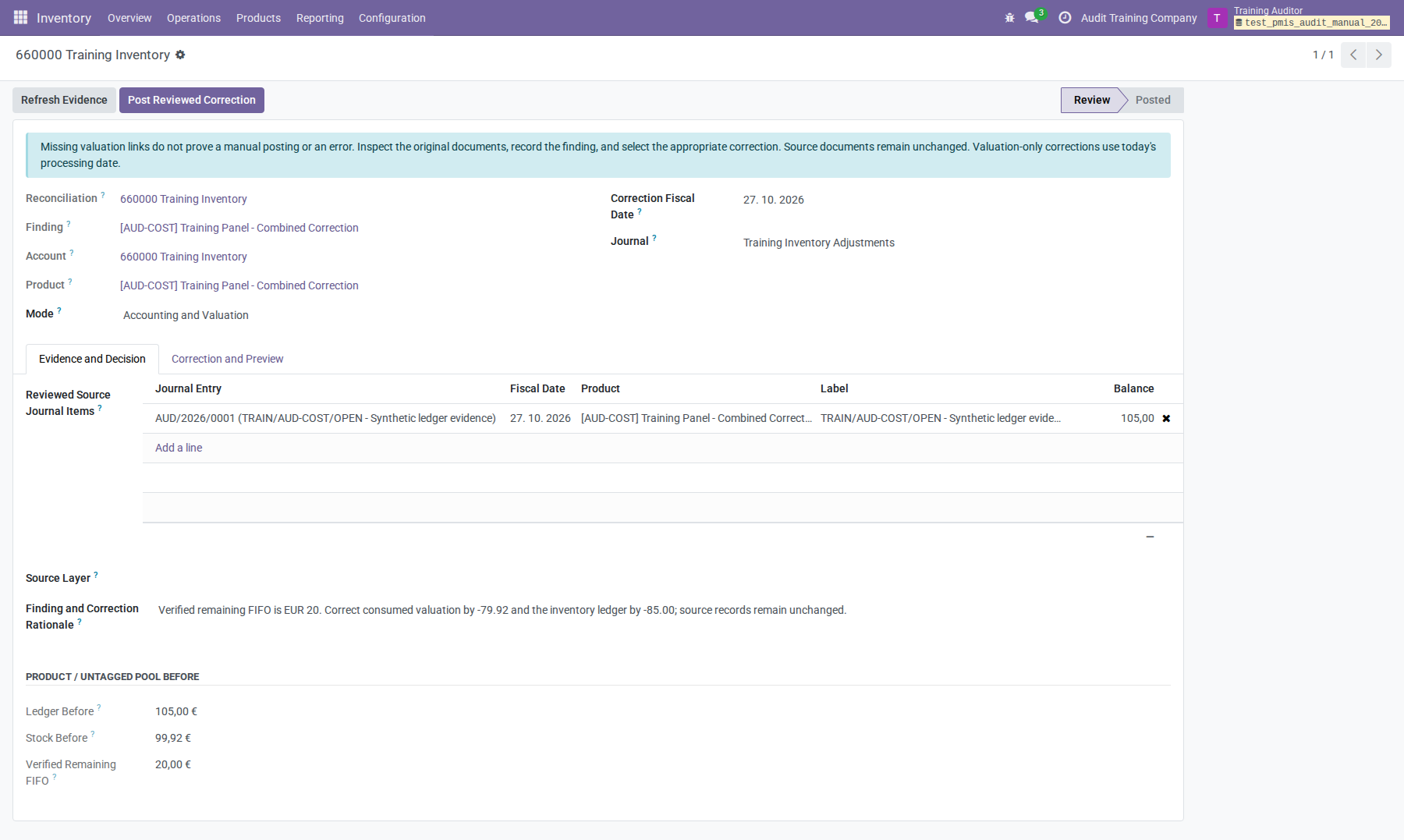
Task: Select the Review status stage
Action: pos(1091,100)
